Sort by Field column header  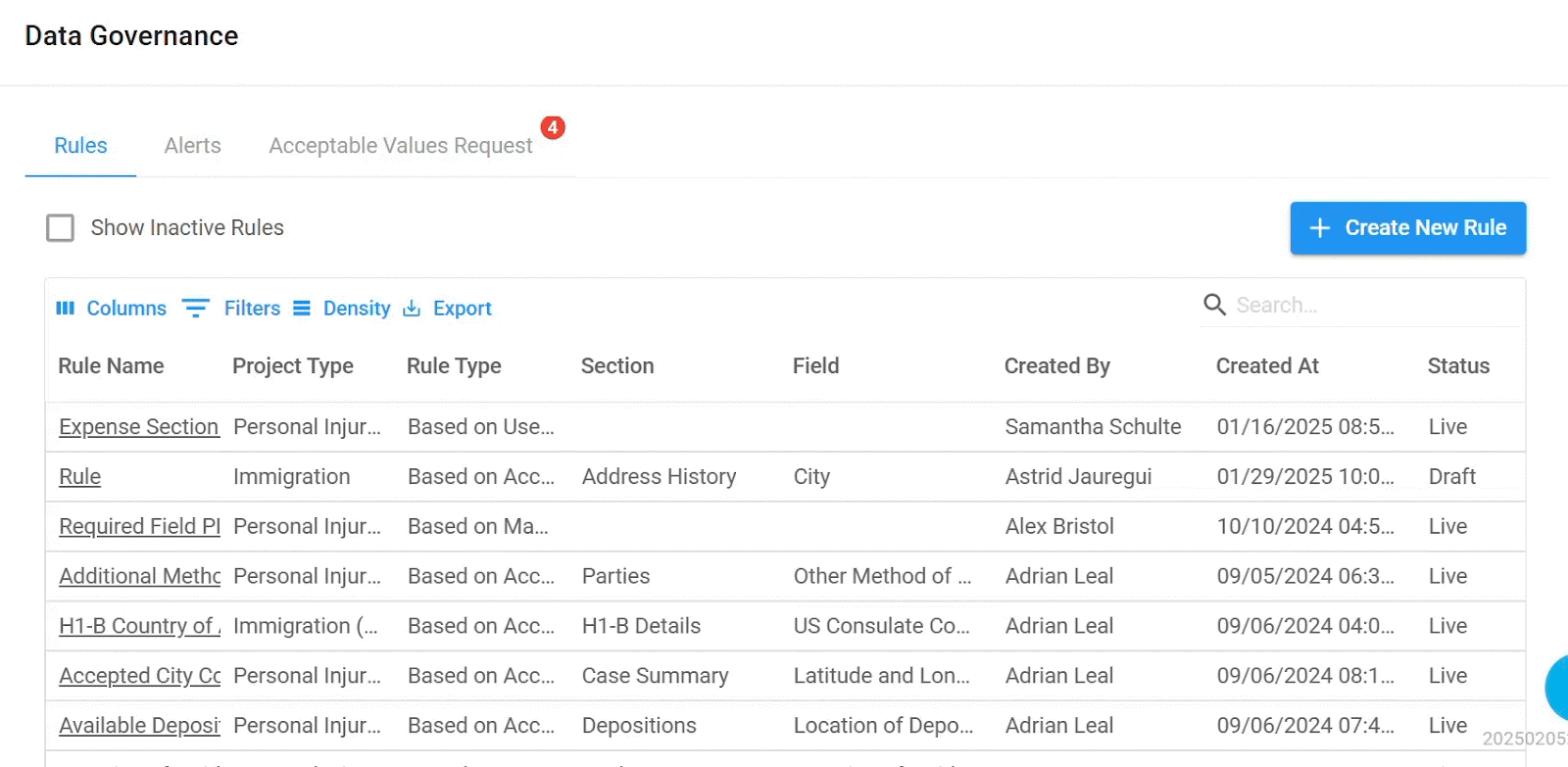[815, 366]
